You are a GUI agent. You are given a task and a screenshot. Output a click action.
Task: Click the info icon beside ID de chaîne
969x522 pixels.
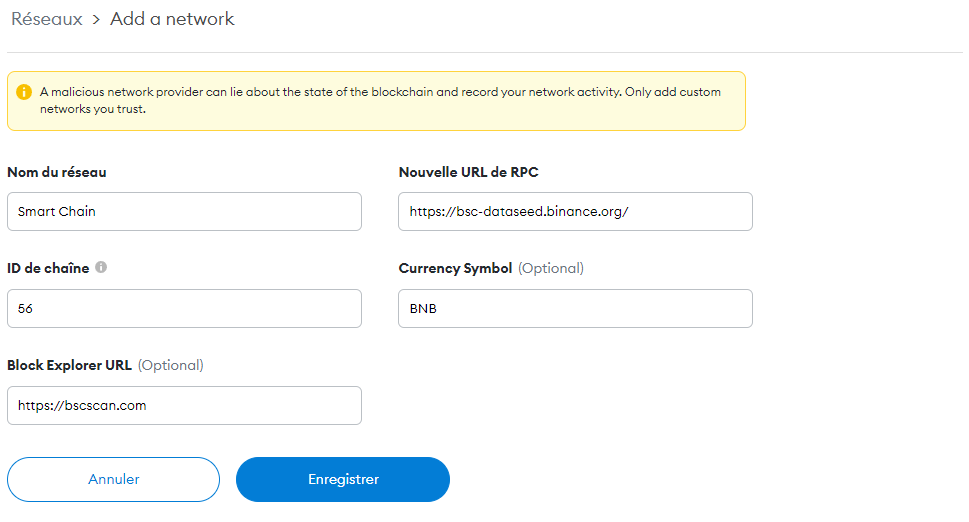pyautogui.click(x=101, y=268)
